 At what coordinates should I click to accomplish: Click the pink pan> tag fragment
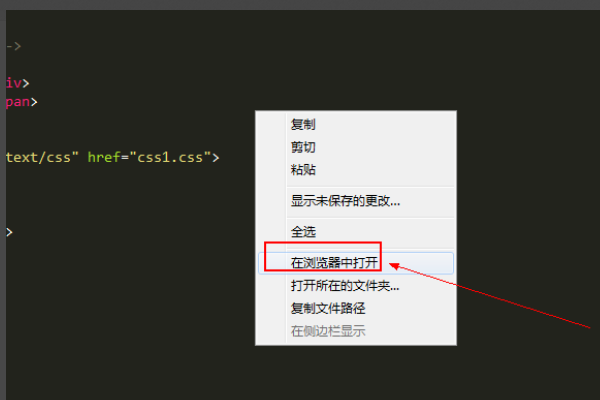point(21,102)
